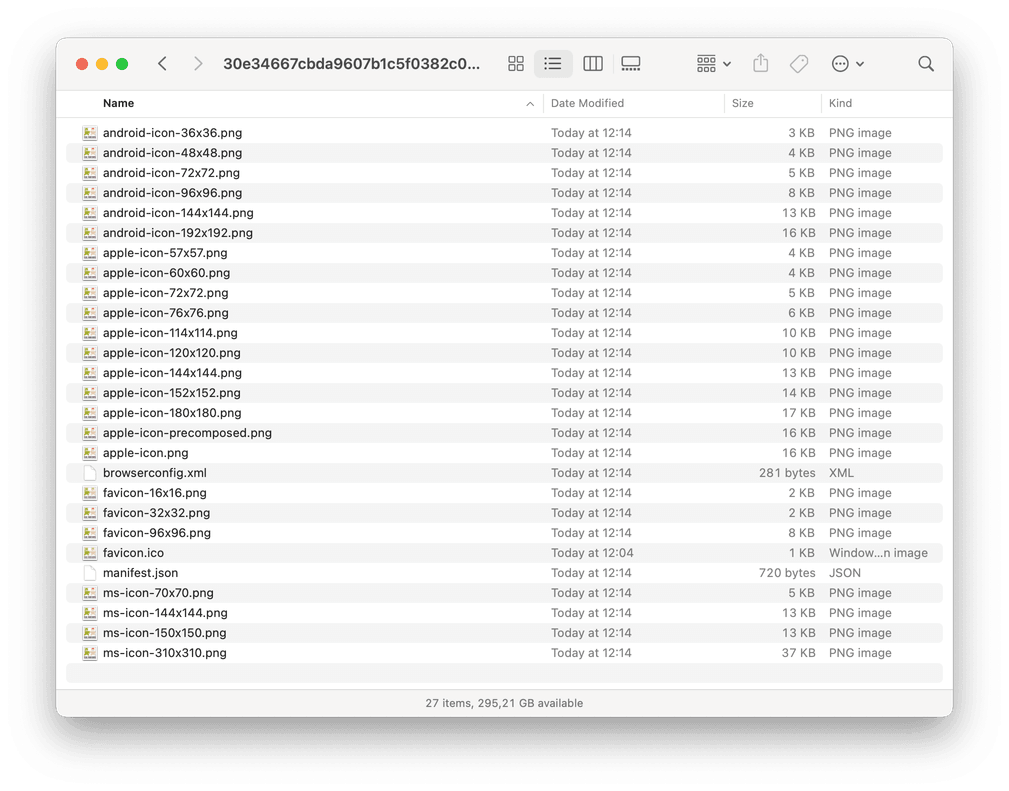
Task: Open manifest.json
Action: pyautogui.click(x=140, y=572)
